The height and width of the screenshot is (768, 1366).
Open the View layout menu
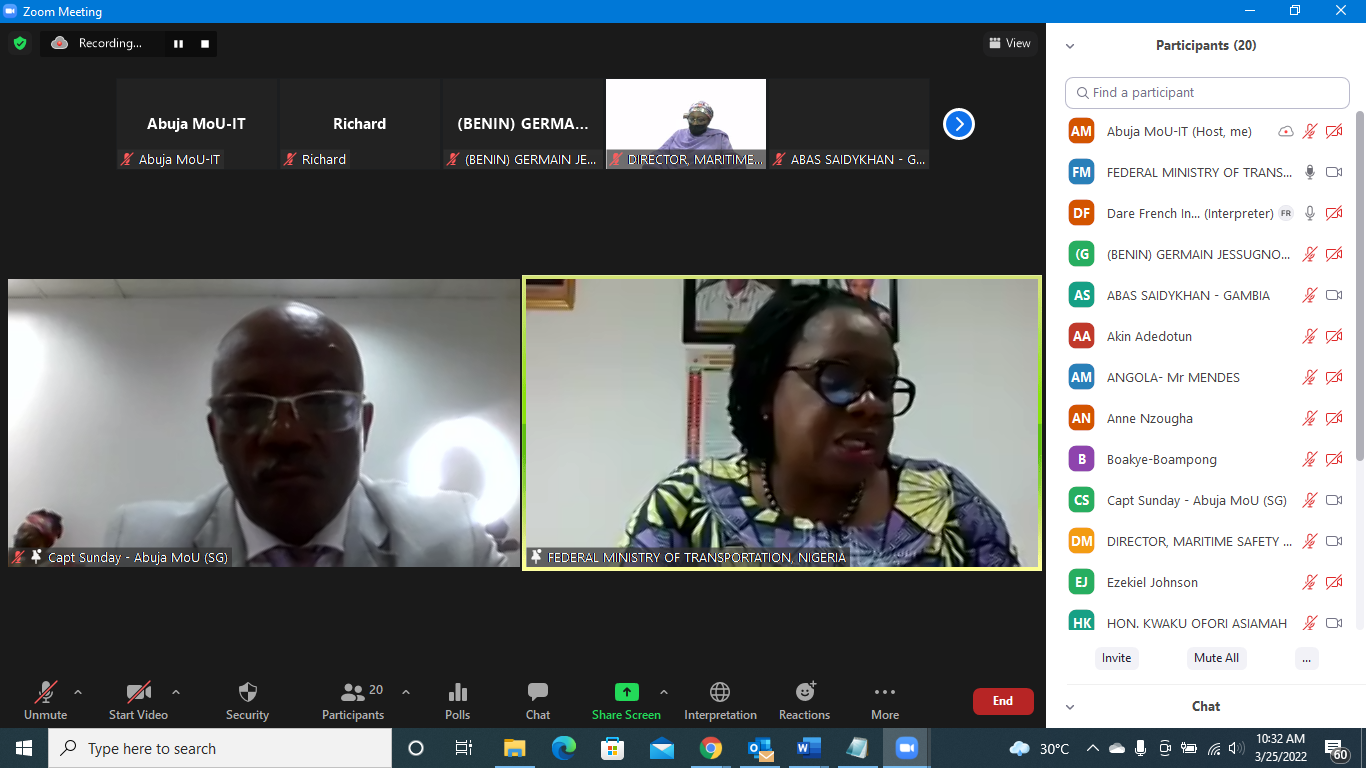tap(1009, 43)
